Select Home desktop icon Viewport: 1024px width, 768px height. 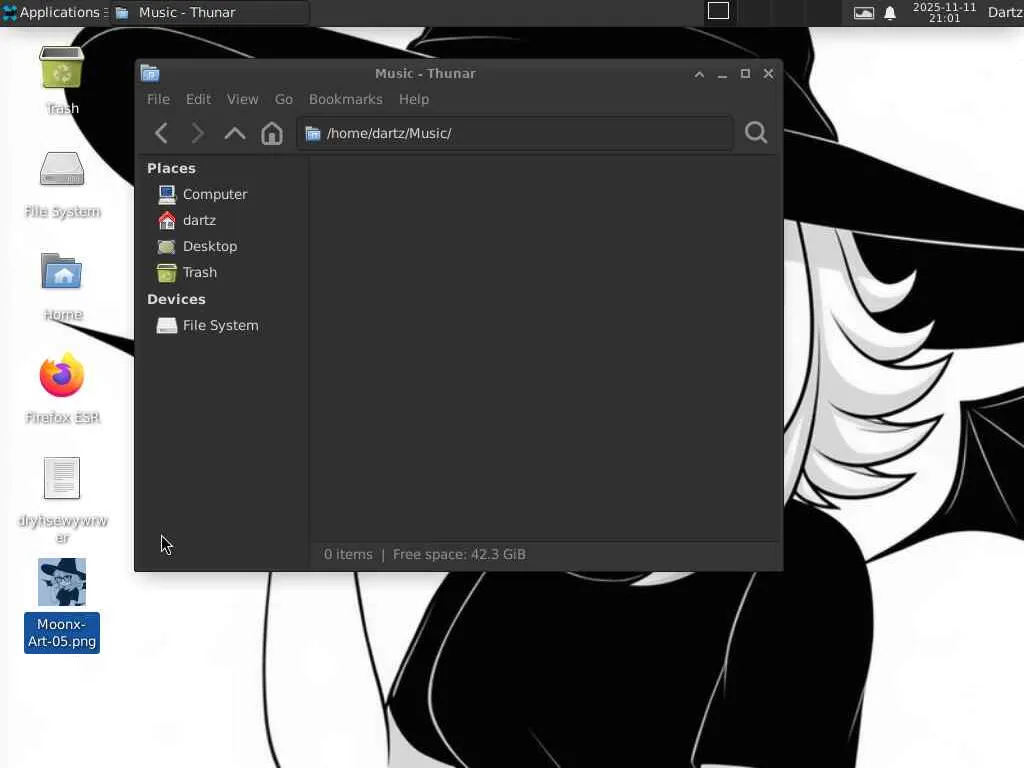point(62,287)
